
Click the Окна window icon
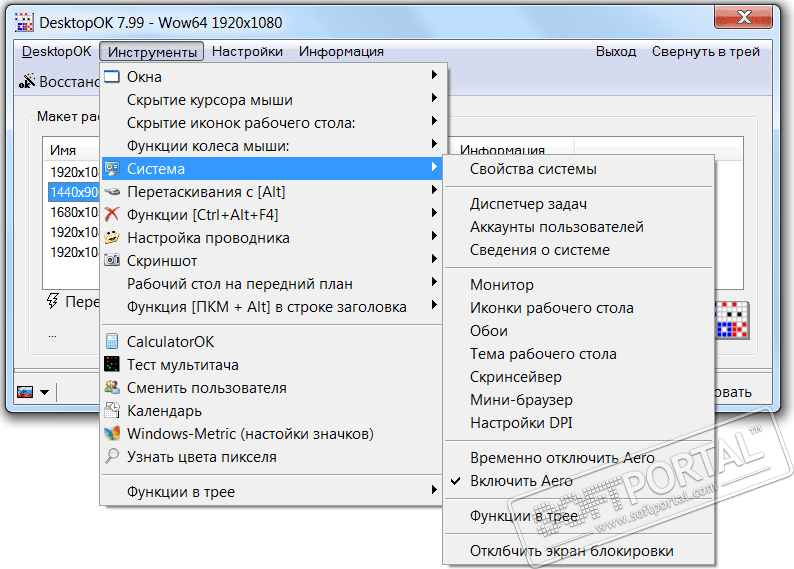(112, 77)
